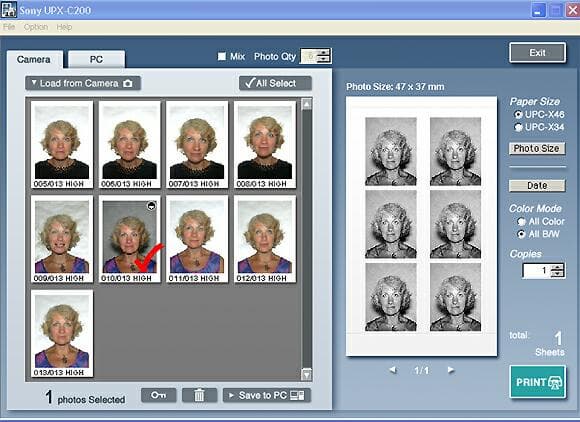Click the Photo Size button

point(537,148)
